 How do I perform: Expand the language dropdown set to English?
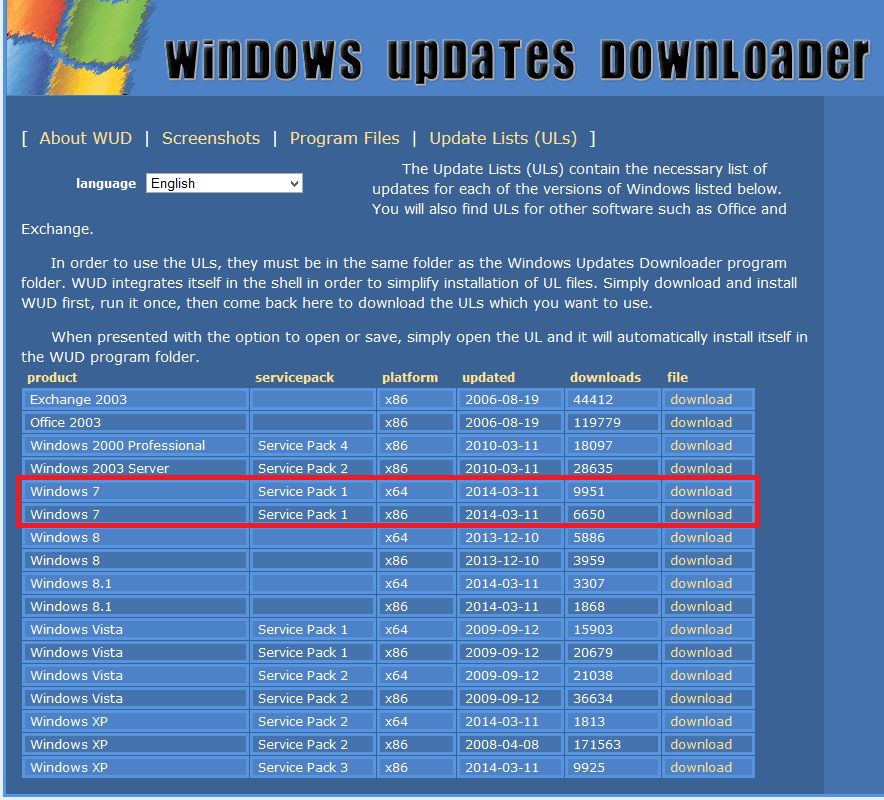[224, 183]
